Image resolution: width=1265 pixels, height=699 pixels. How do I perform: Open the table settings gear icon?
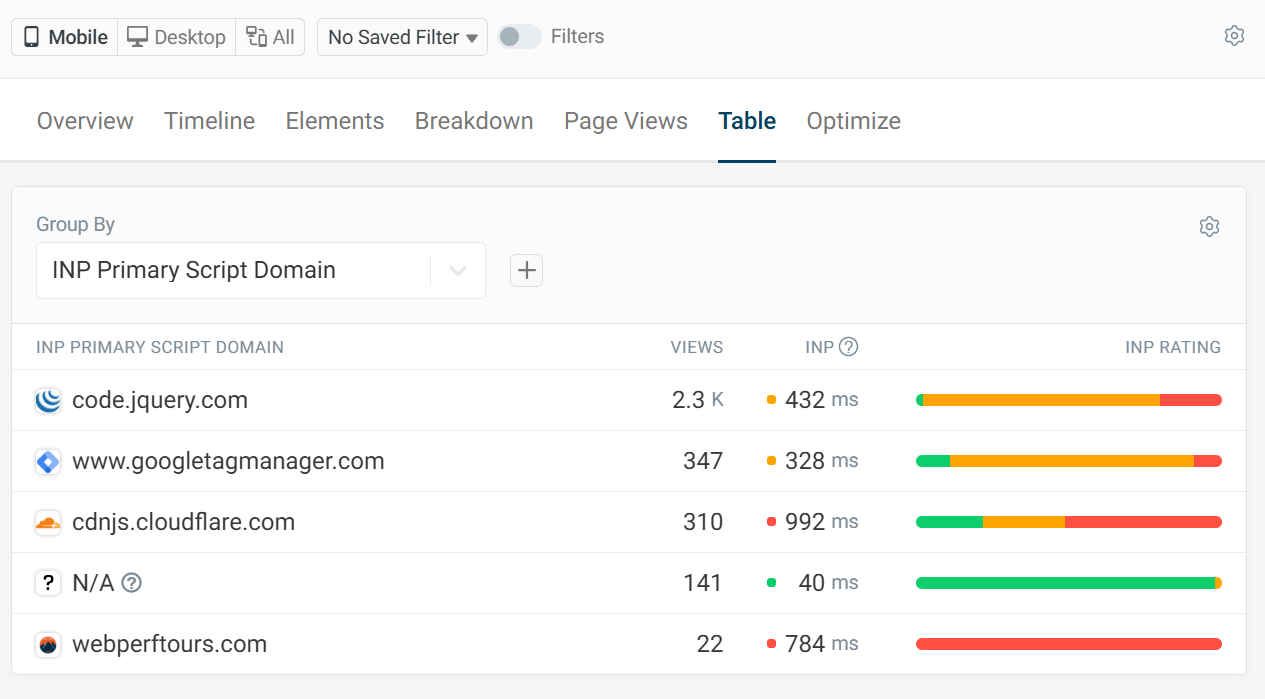pyautogui.click(x=1209, y=226)
